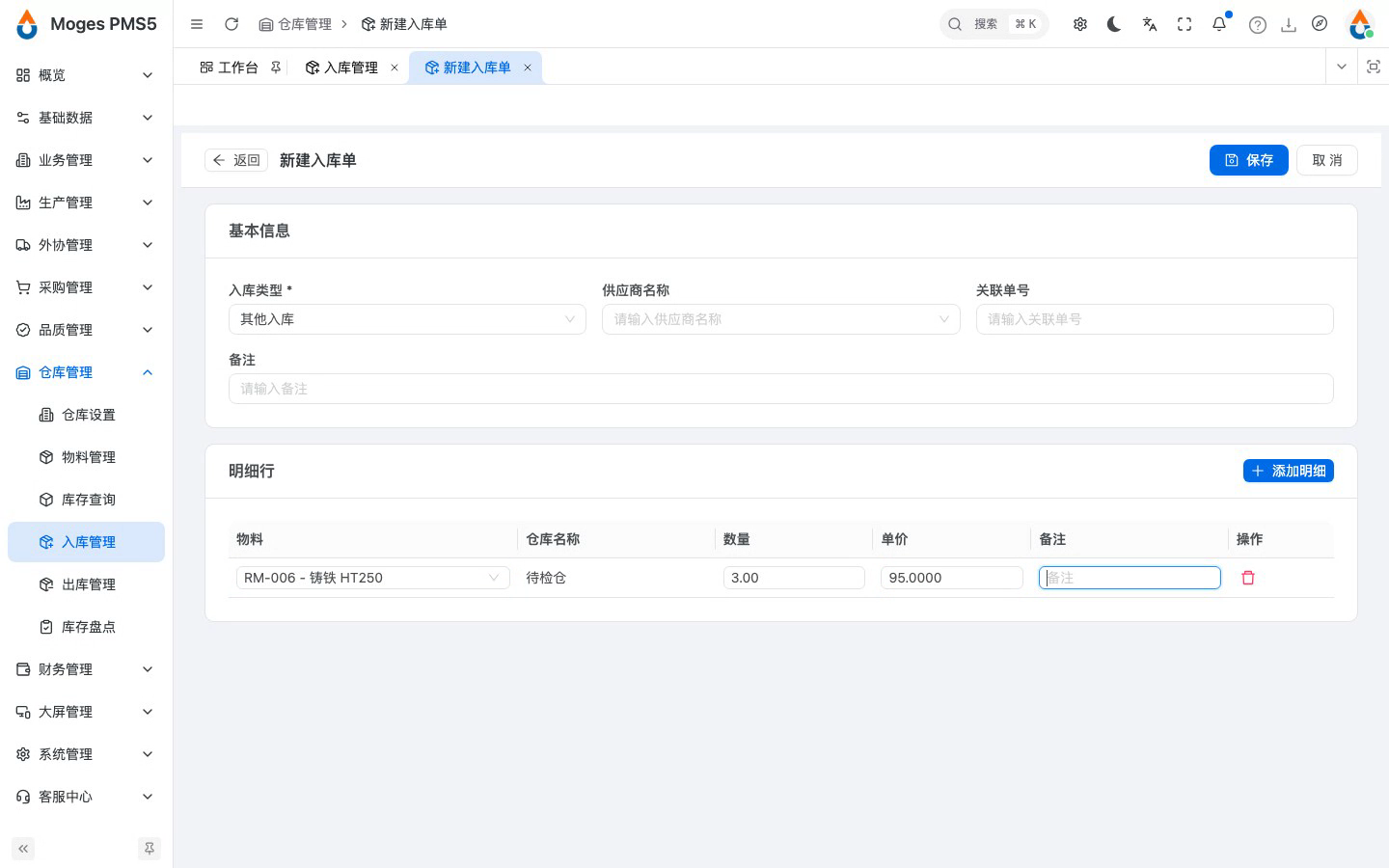Open the search box in header
1389x868 pixels.
pos(994,24)
